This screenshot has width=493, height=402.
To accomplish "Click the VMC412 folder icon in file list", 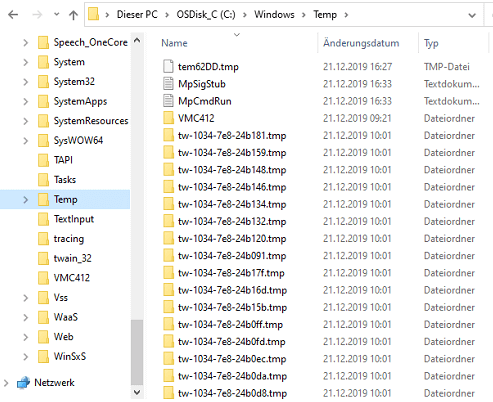I will click(x=168, y=118).
